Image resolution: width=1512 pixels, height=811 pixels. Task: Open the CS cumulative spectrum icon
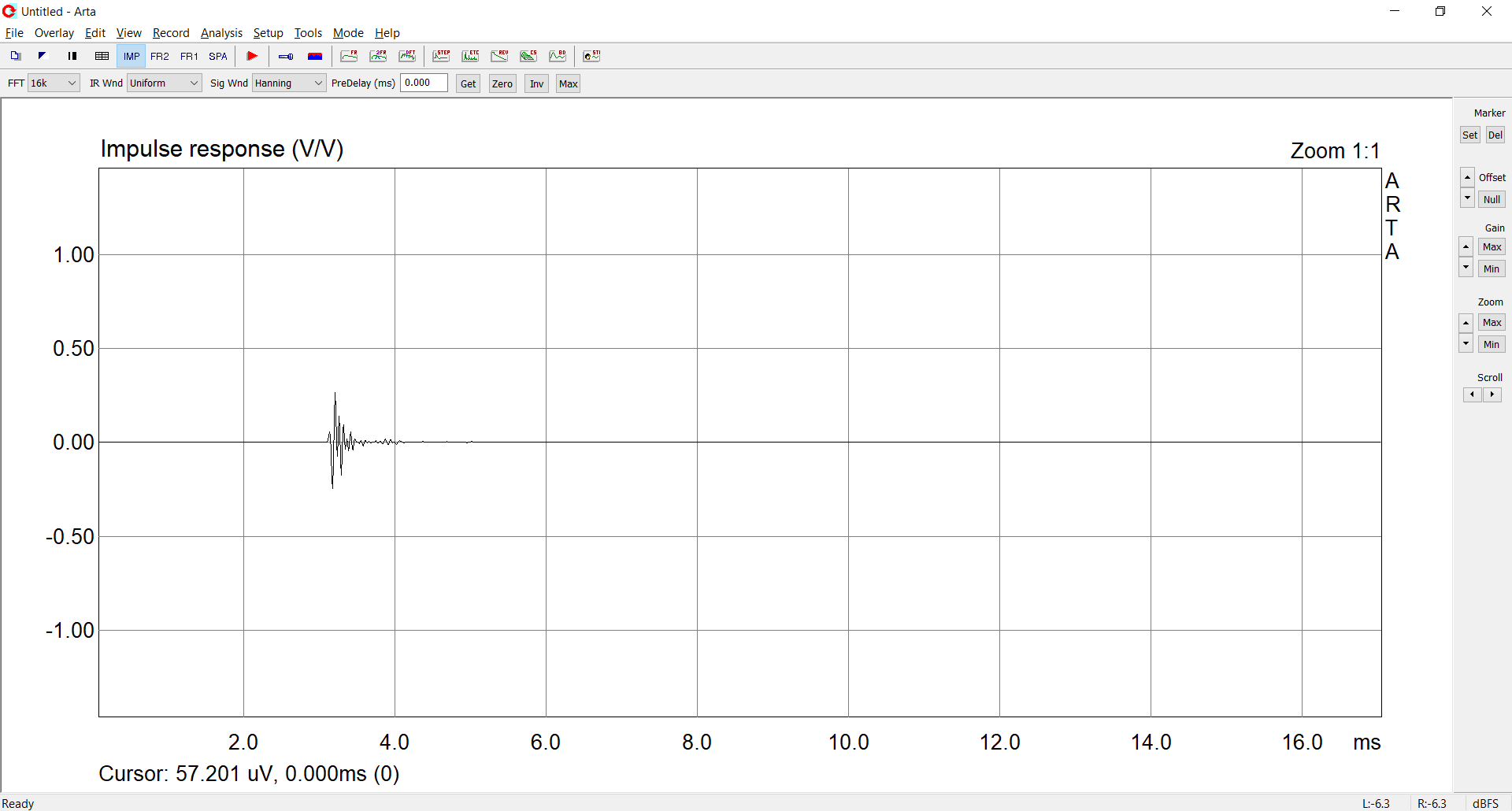[528, 56]
